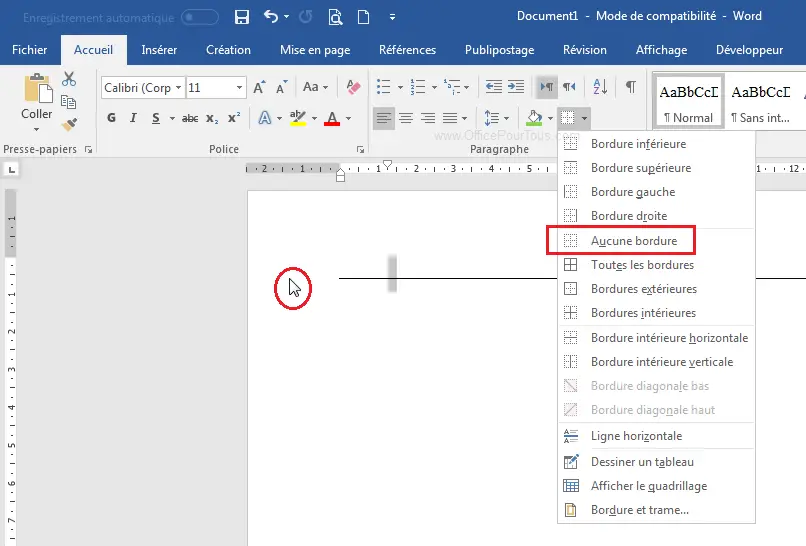Cut selection with scissors icon

(x=69, y=79)
